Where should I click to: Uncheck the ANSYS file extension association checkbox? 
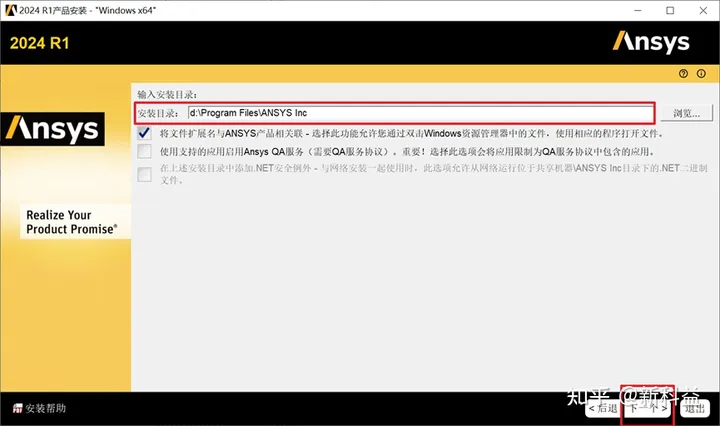tap(144, 133)
